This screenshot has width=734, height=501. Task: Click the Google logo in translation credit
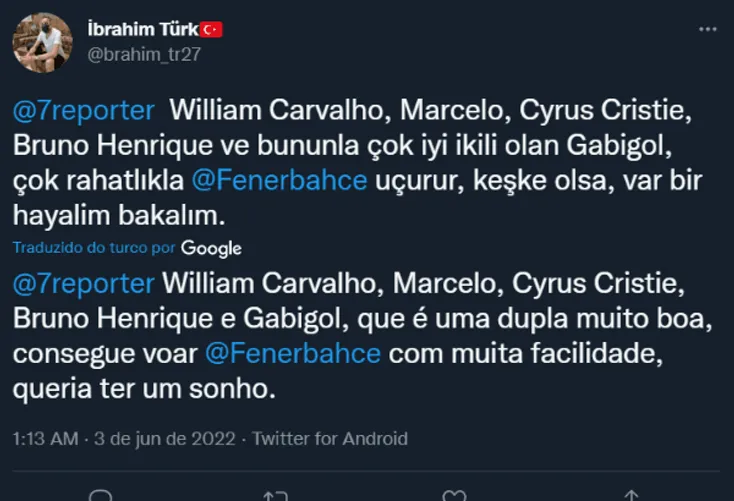211,247
